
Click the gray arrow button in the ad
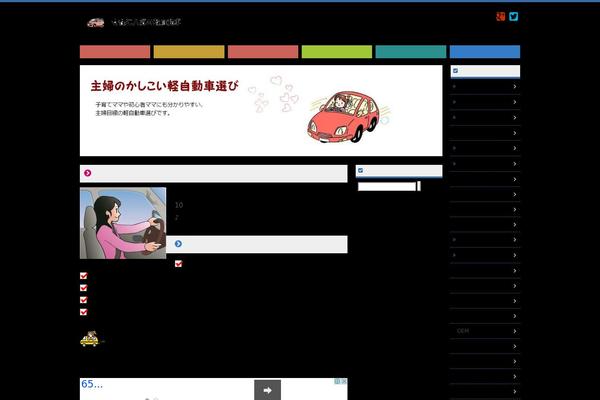(267, 390)
